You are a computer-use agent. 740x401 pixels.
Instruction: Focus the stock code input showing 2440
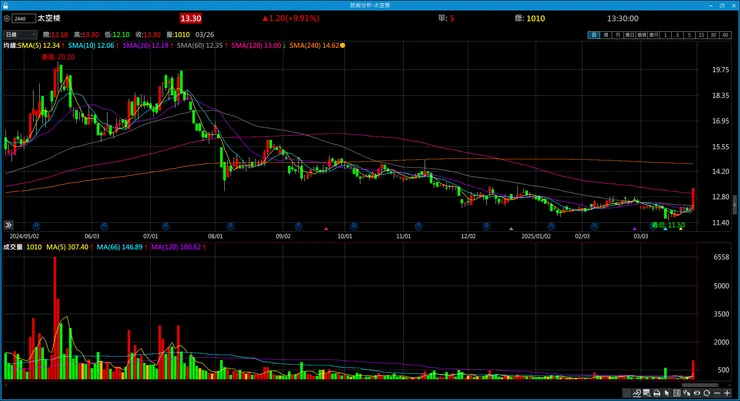pos(24,18)
